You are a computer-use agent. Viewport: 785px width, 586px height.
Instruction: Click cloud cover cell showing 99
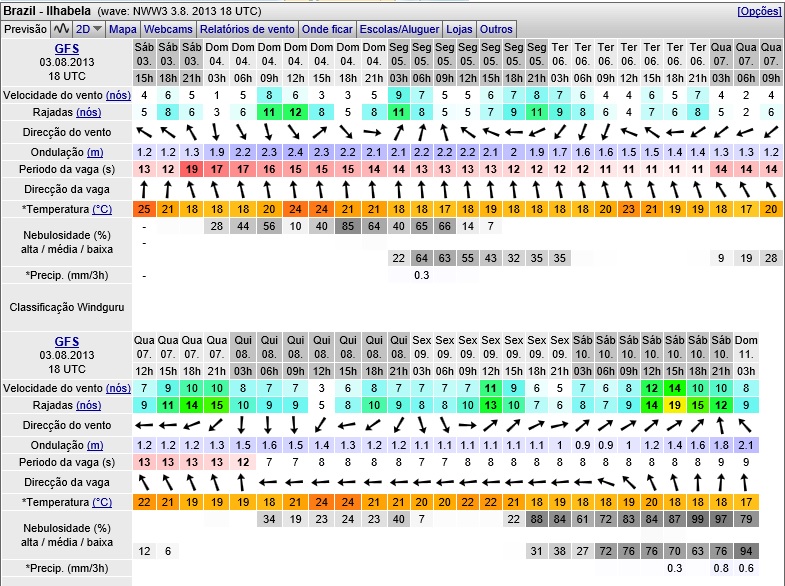tap(697, 519)
